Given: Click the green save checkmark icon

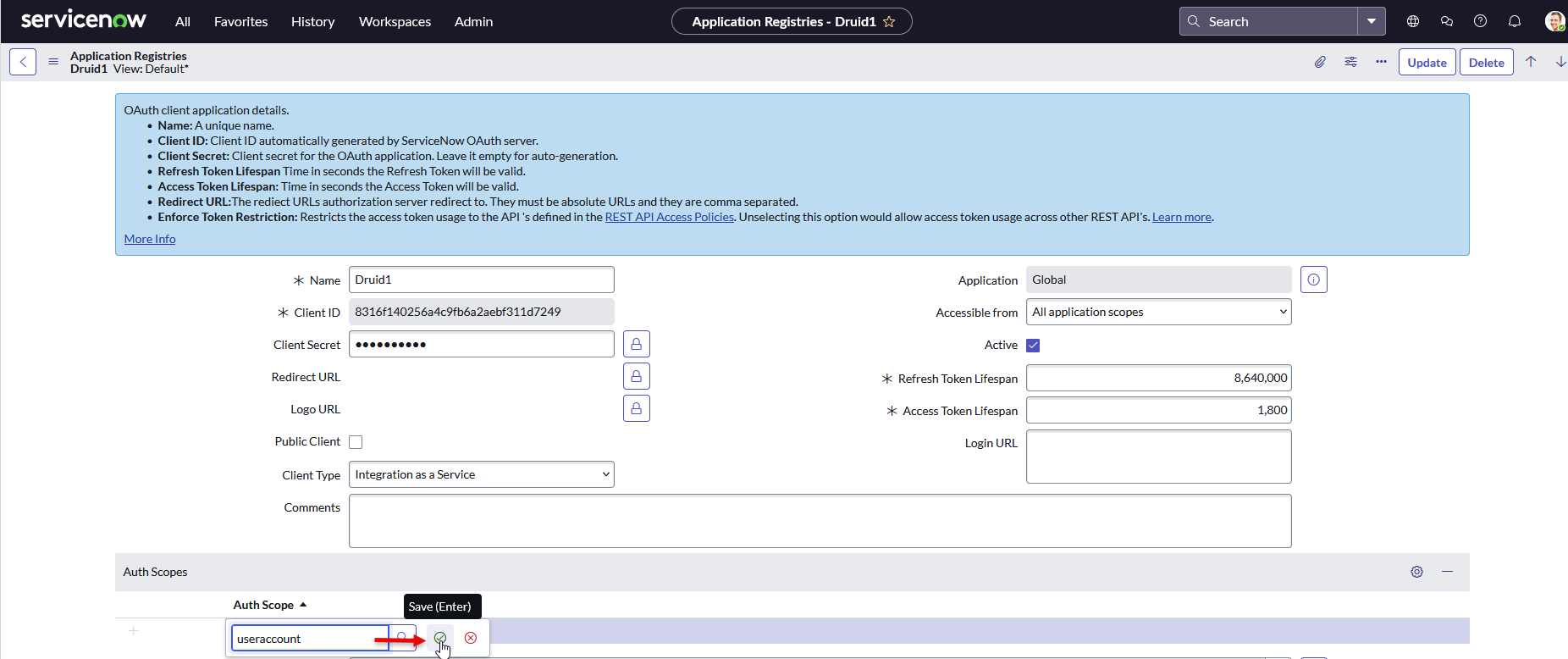Looking at the screenshot, I should 440,638.
